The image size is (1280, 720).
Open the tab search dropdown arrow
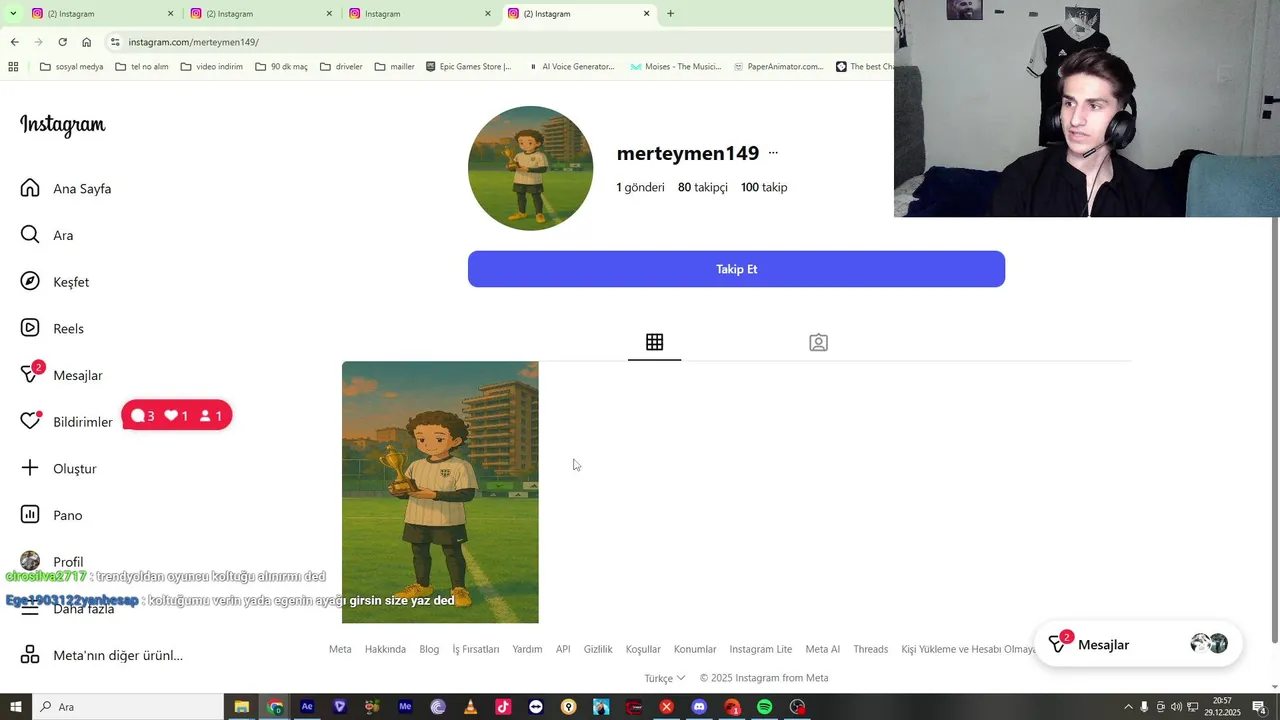pyautogui.click(x=13, y=13)
